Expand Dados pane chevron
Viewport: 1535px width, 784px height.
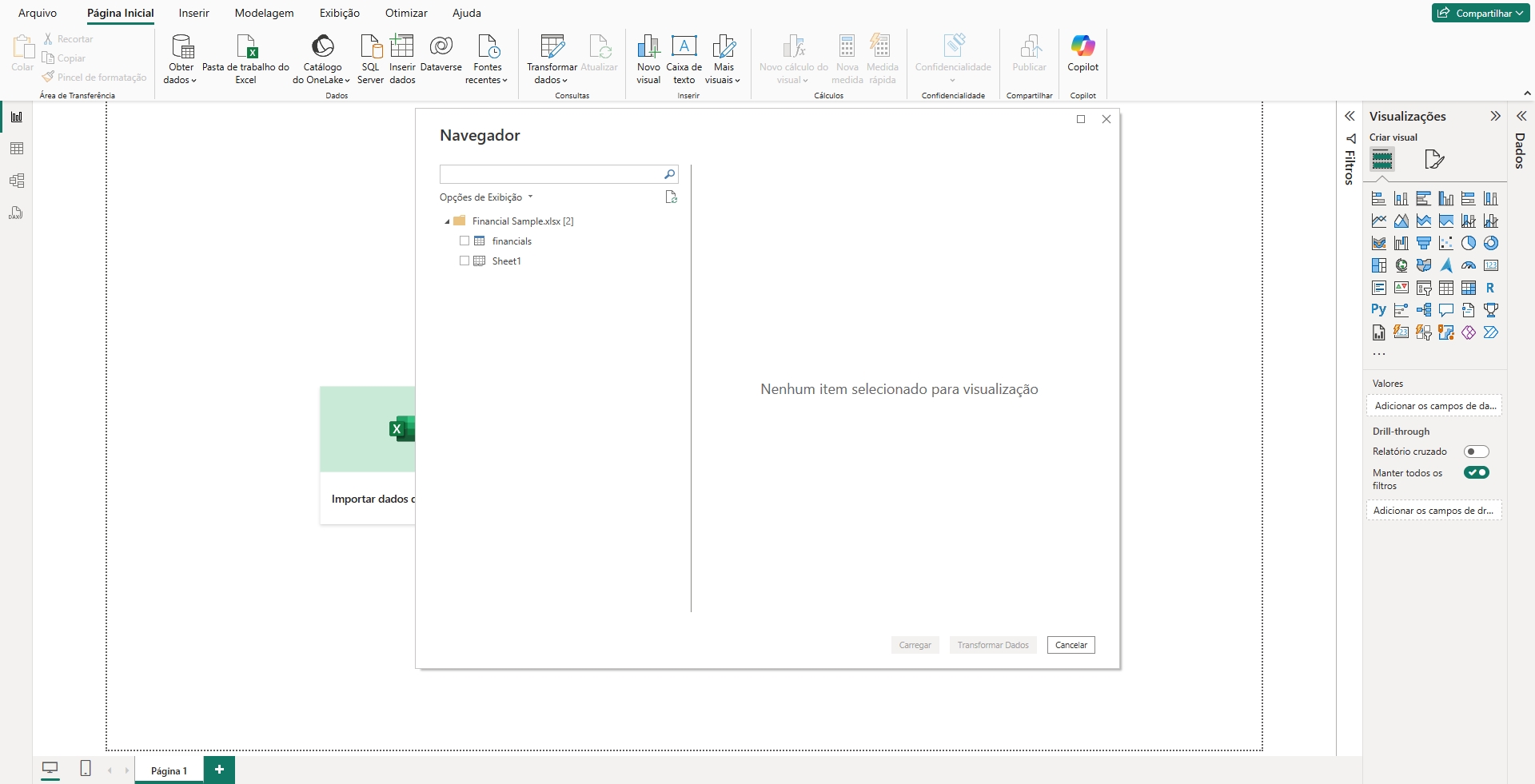tap(1521, 117)
